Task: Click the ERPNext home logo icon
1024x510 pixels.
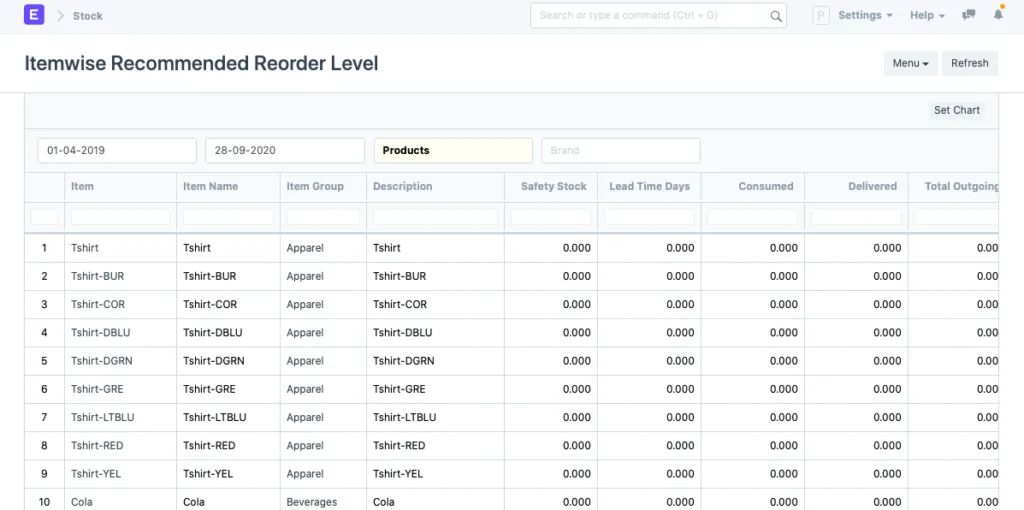Action: click(34, 15)
